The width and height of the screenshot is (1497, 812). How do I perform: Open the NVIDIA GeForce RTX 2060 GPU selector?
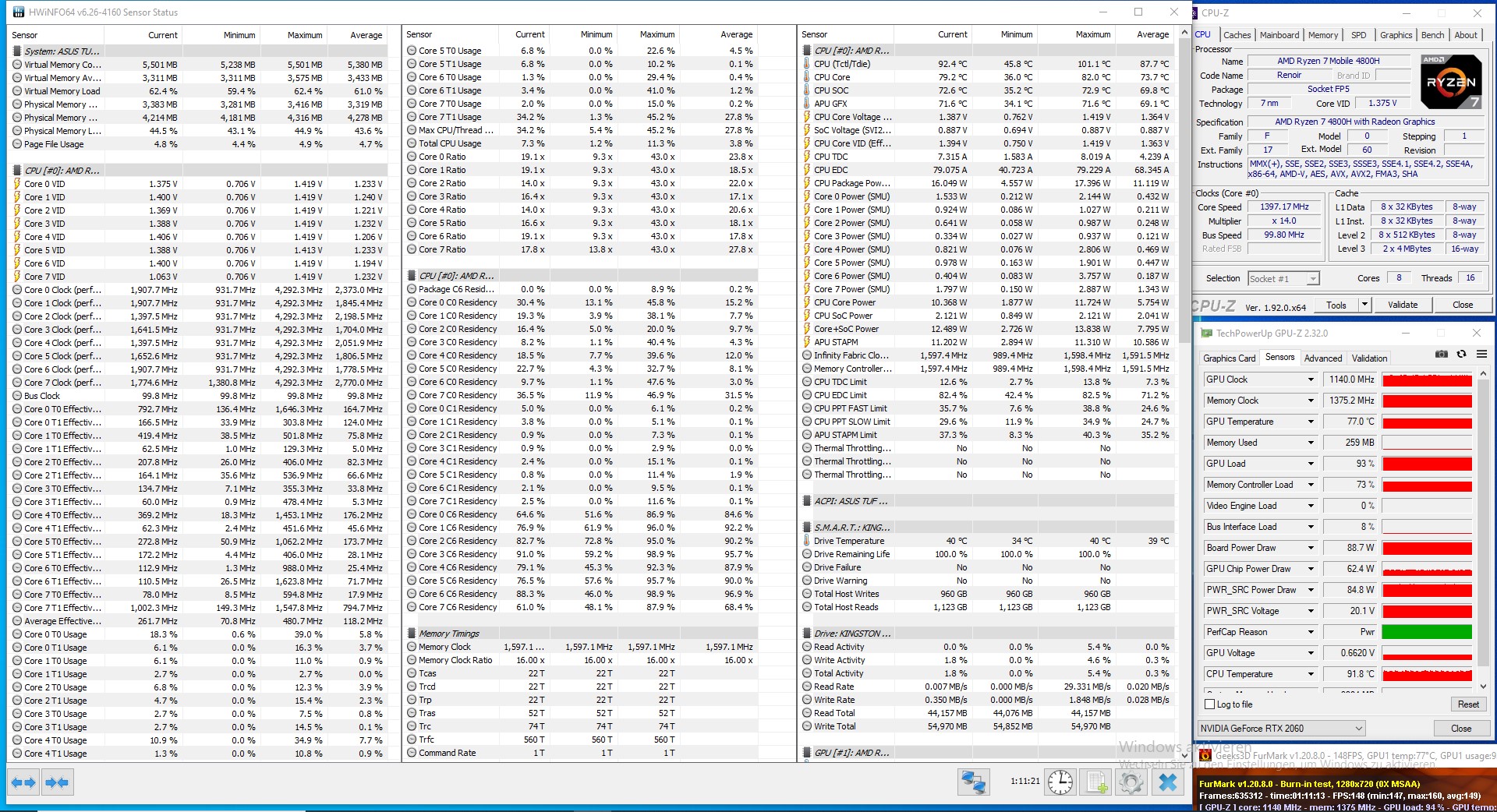click(x=1282, y=729)
